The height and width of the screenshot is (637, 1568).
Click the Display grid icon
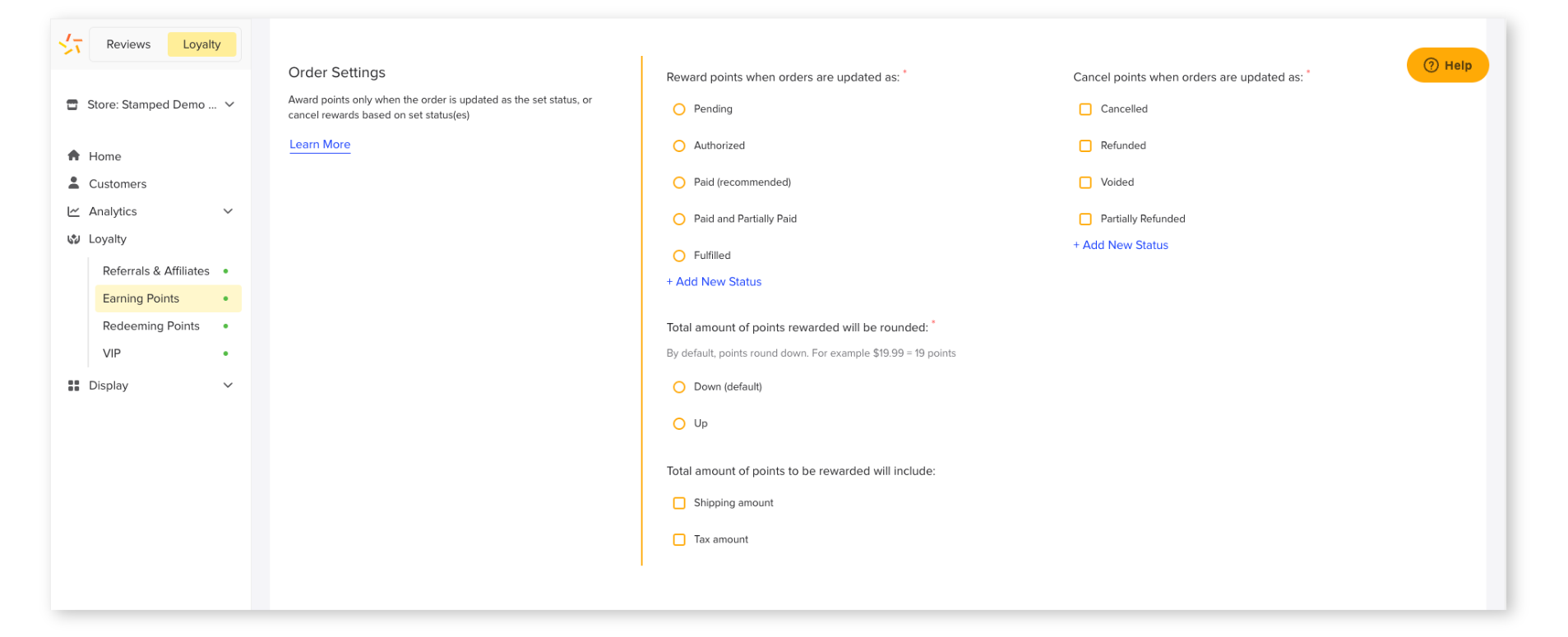coord(74,385)
